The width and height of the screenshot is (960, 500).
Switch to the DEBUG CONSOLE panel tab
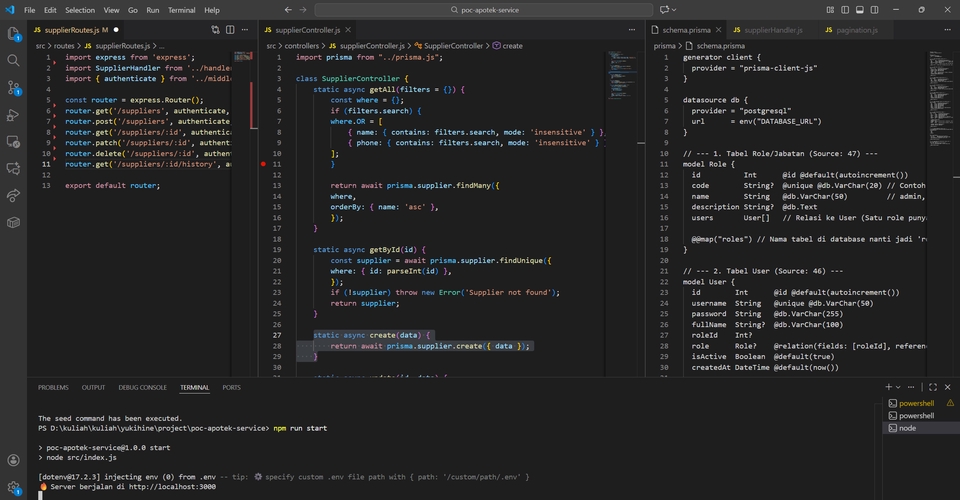143,387
